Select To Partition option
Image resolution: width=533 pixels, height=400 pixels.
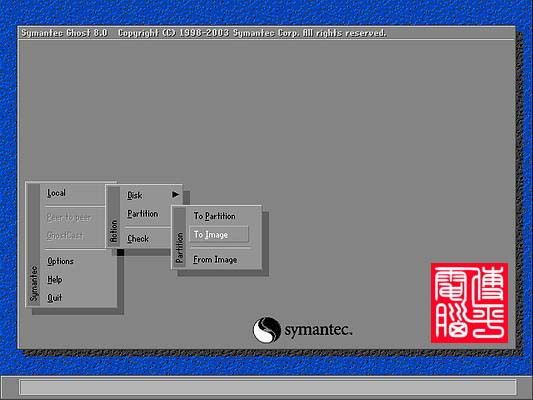click(x=214, y=216)
